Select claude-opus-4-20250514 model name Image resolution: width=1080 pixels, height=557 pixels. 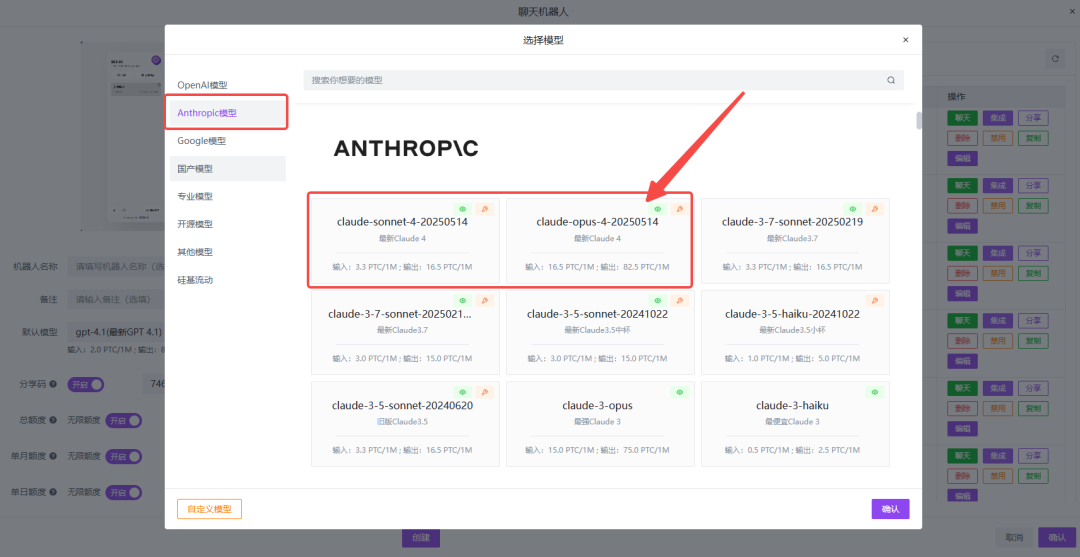597,222
